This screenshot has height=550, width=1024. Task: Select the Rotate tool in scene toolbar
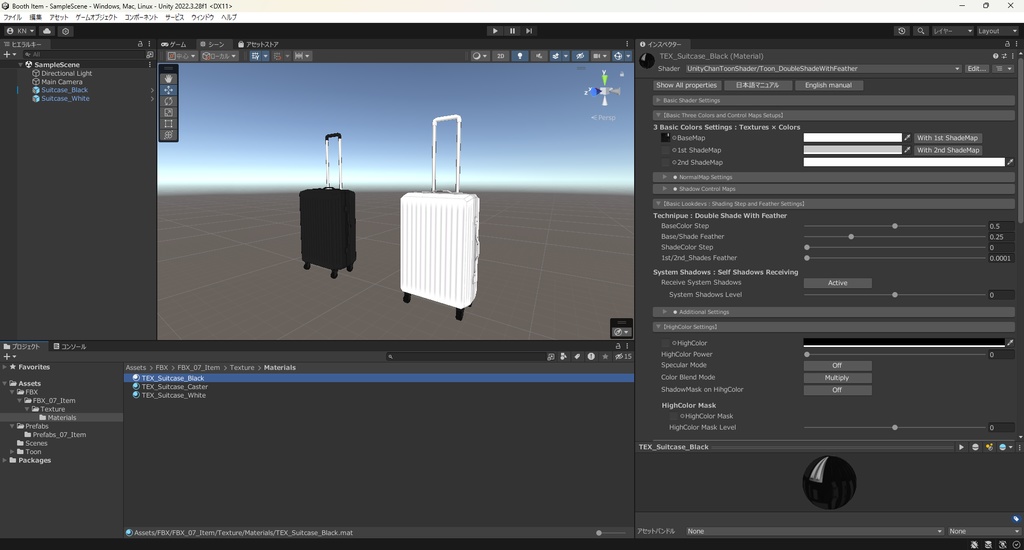(x=168, y=101)
